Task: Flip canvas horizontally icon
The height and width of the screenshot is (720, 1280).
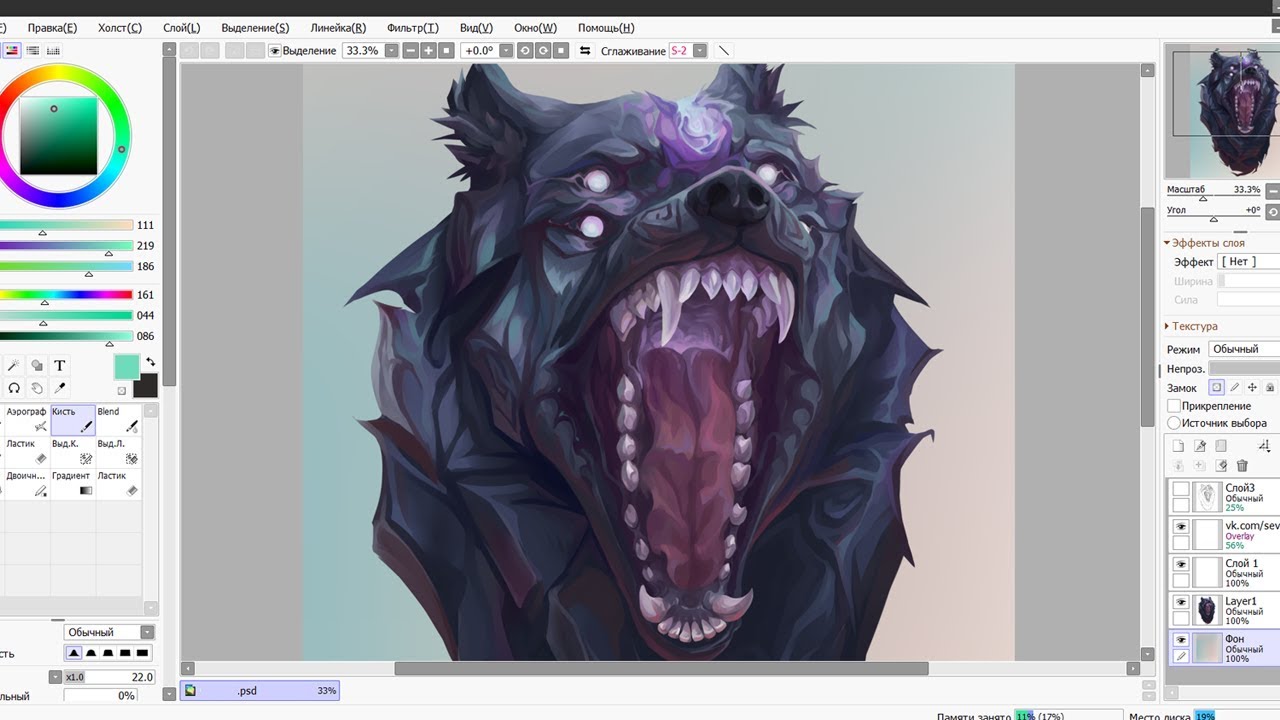Action: tap(585, 50)
